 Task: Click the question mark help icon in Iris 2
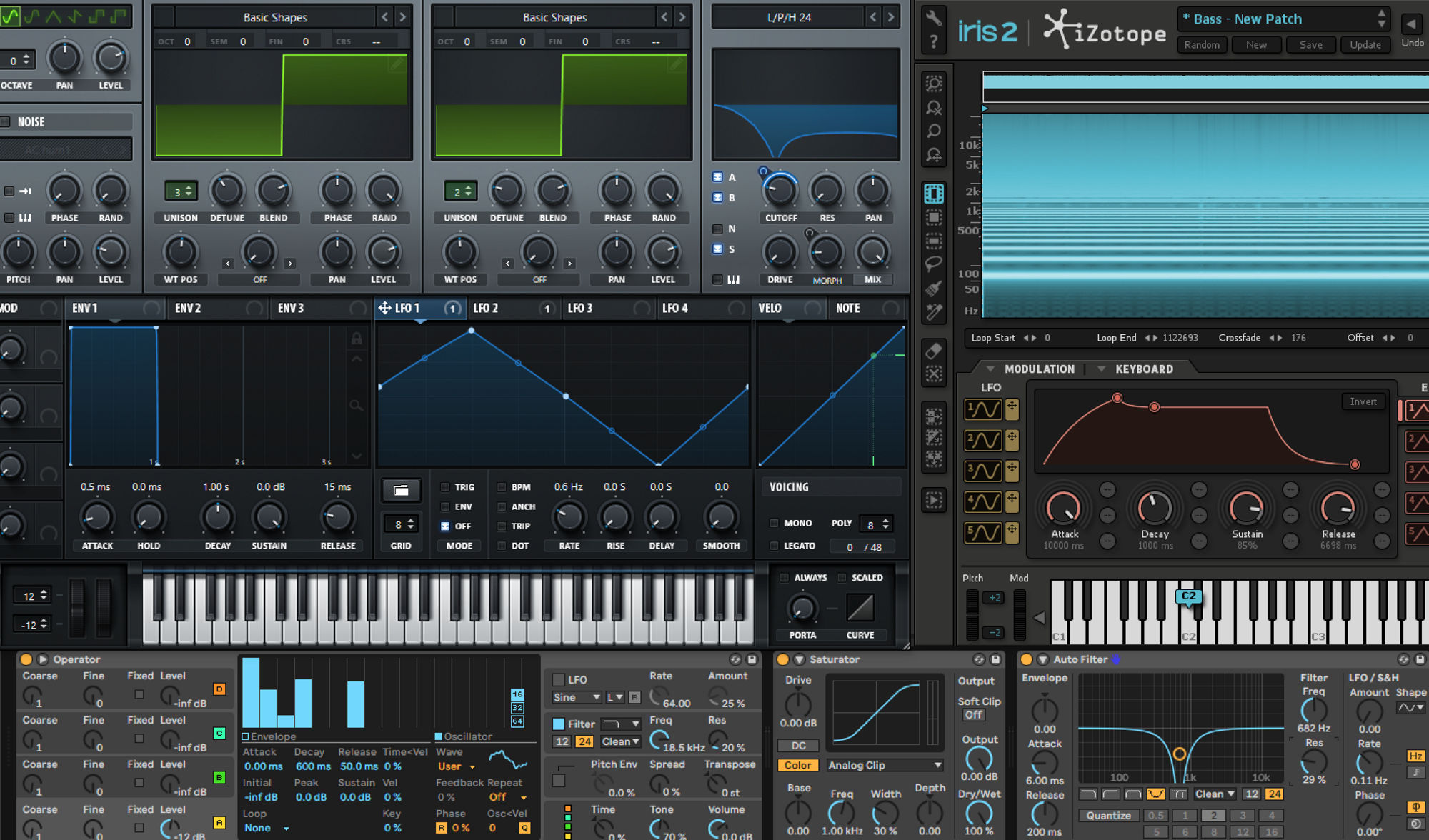934,41
